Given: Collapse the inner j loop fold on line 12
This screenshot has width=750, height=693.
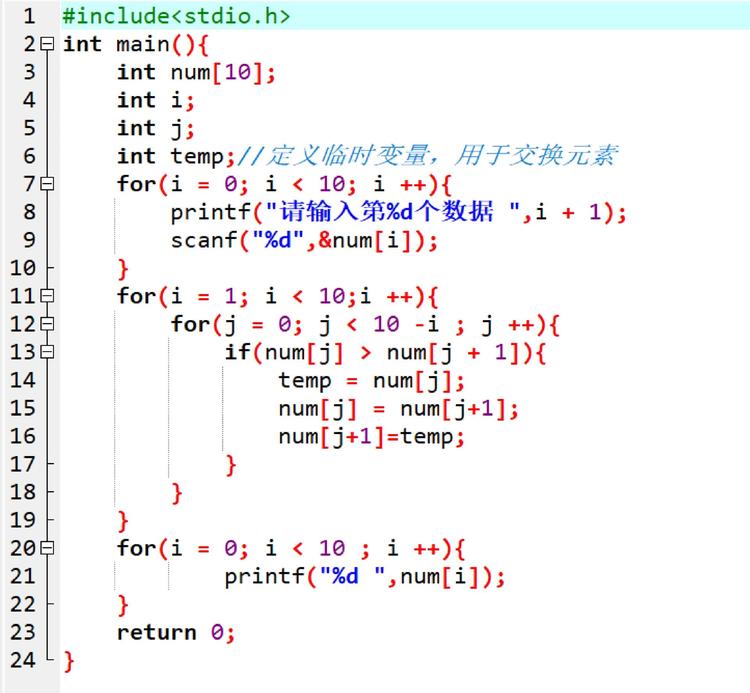Looking at the screenshot, I should coord(47,324).
